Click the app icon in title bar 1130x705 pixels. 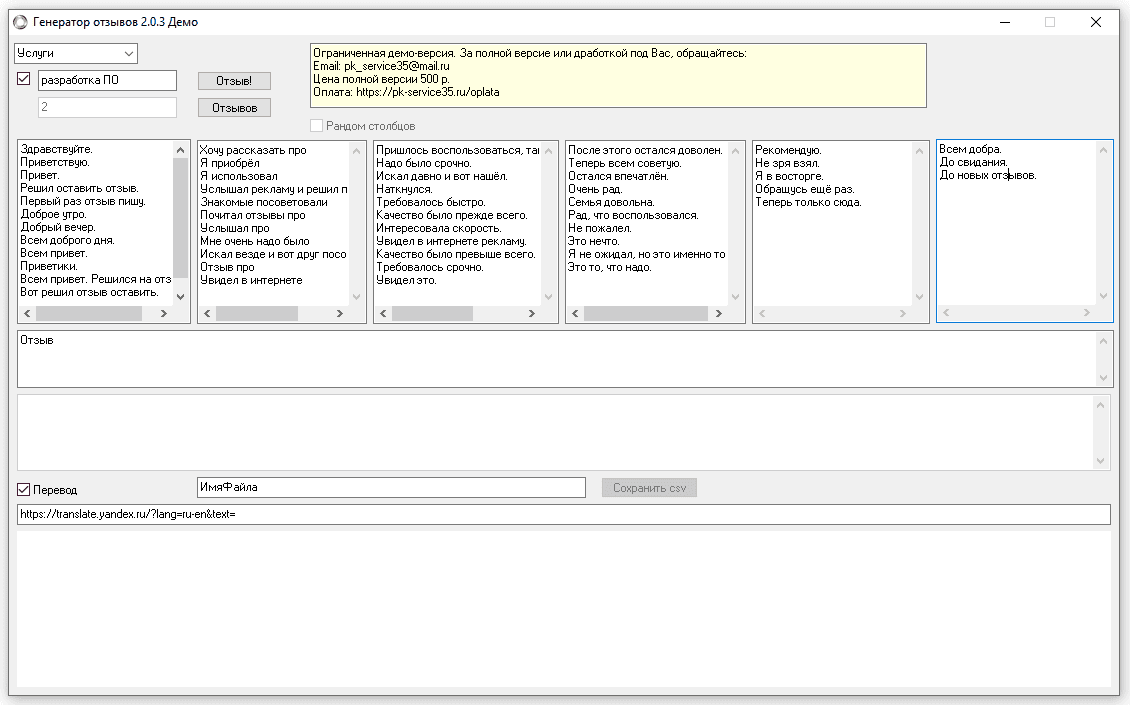(x=20, y=22)
